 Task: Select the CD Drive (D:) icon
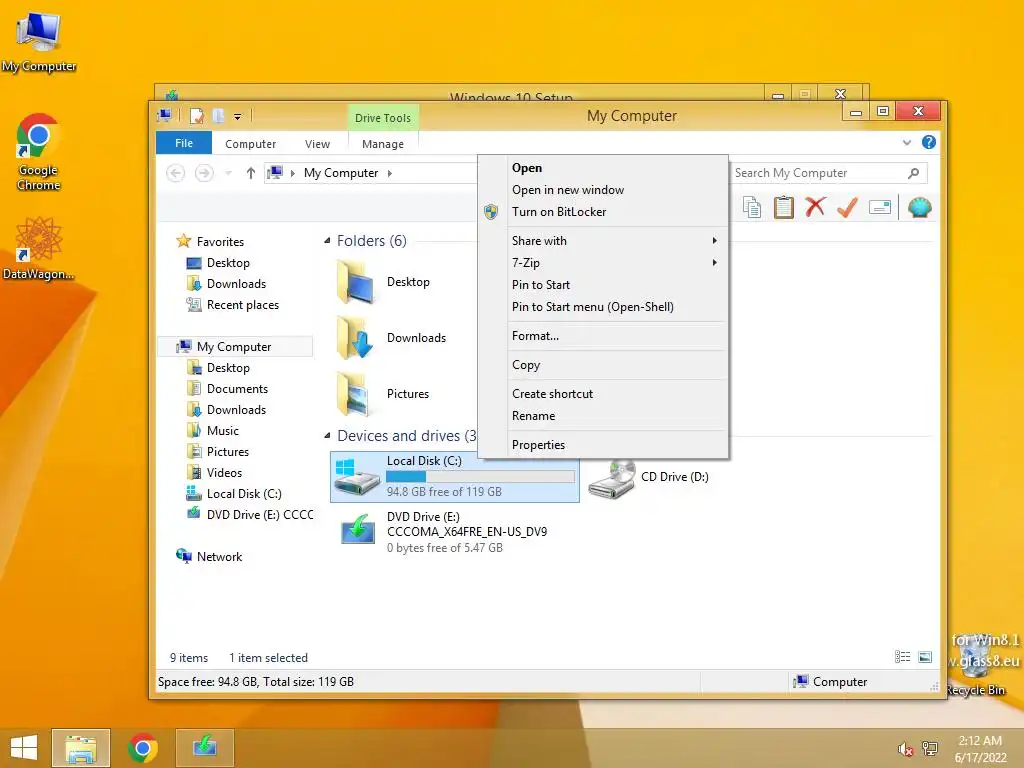[613, 477]
